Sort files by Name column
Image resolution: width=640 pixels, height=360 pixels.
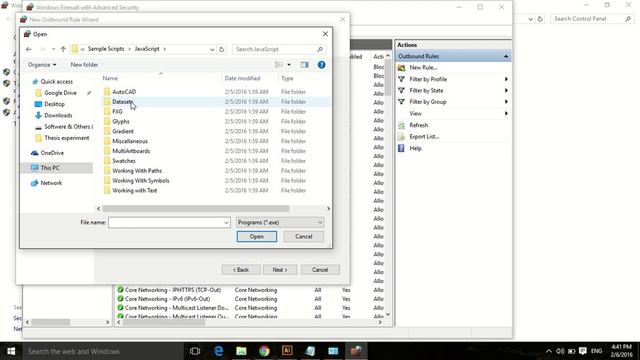(x=110, y=78)
